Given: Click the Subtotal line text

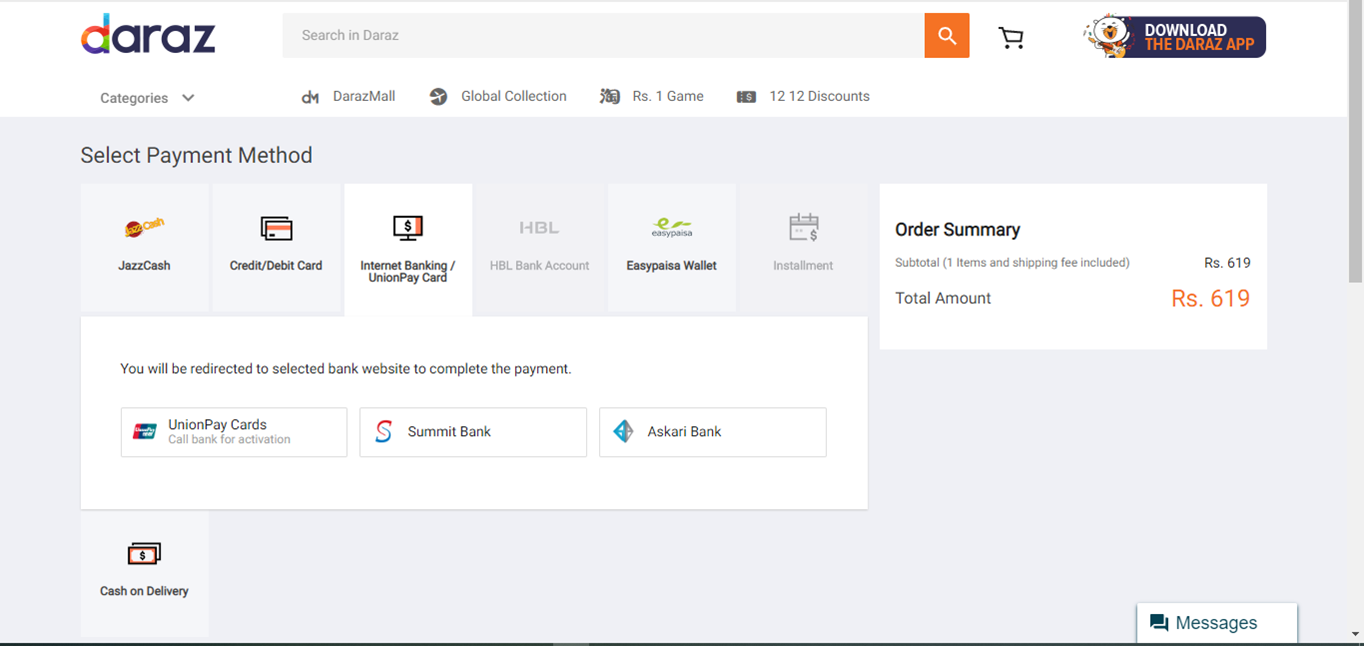Looking at the screenshot, I should (x=1012, y=263).
